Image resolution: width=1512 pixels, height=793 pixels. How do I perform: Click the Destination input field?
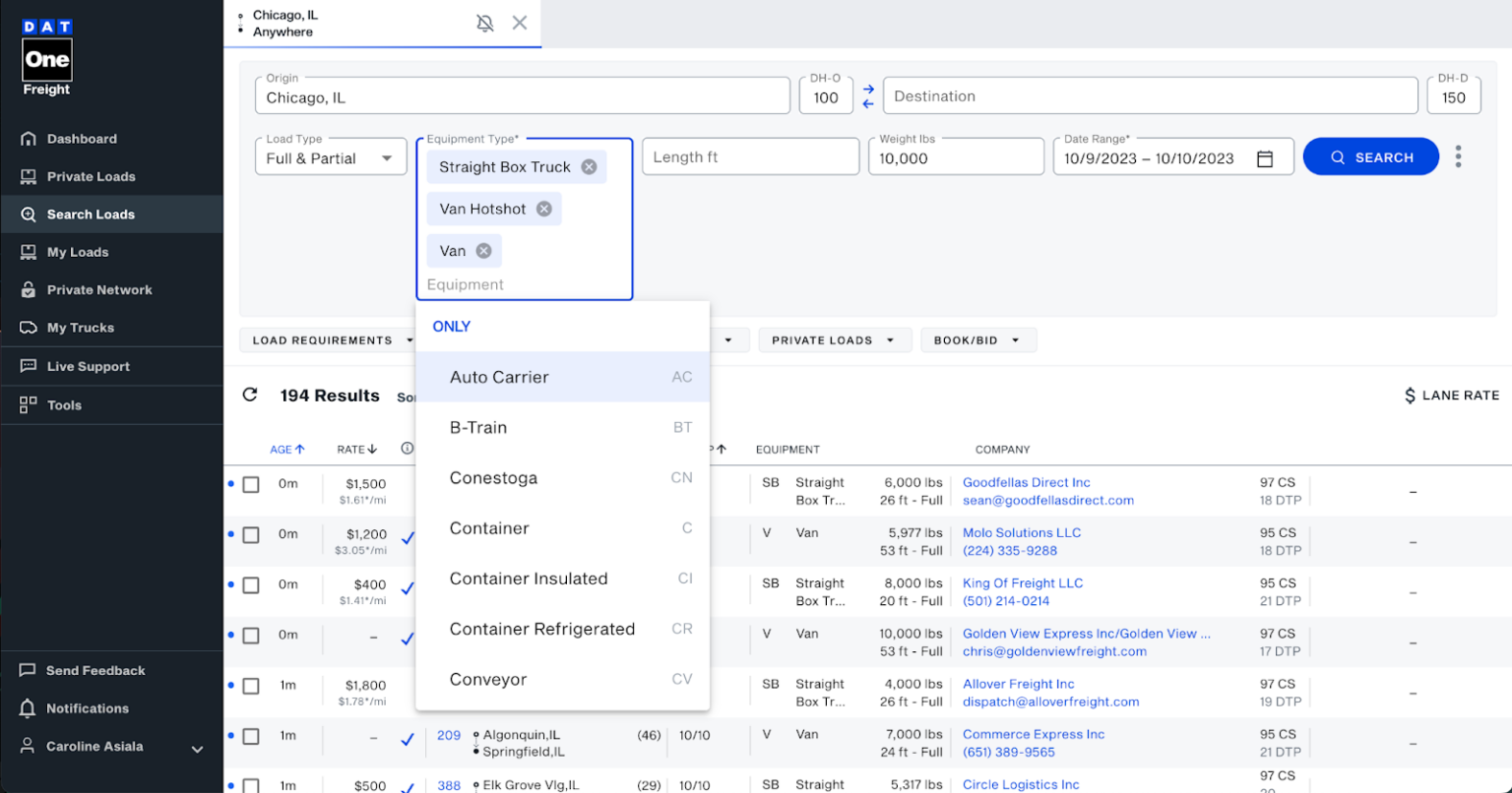(x=1149, y=96)
